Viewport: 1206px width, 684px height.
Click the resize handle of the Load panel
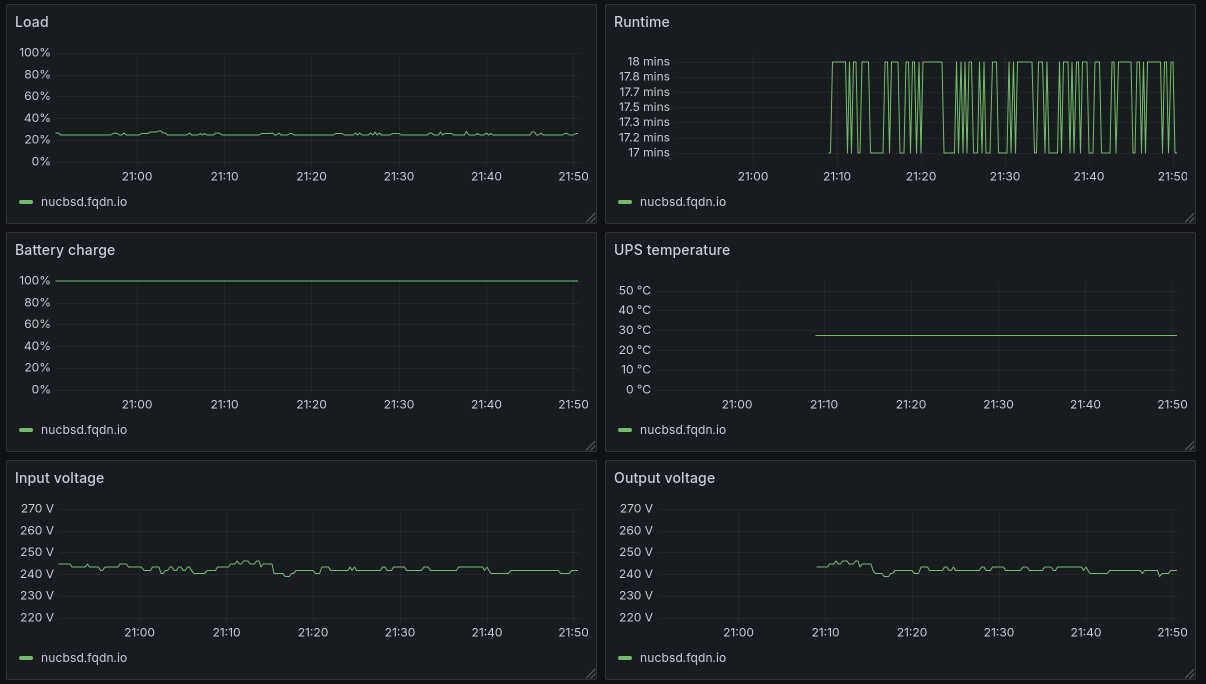click(x=590, y=217)
